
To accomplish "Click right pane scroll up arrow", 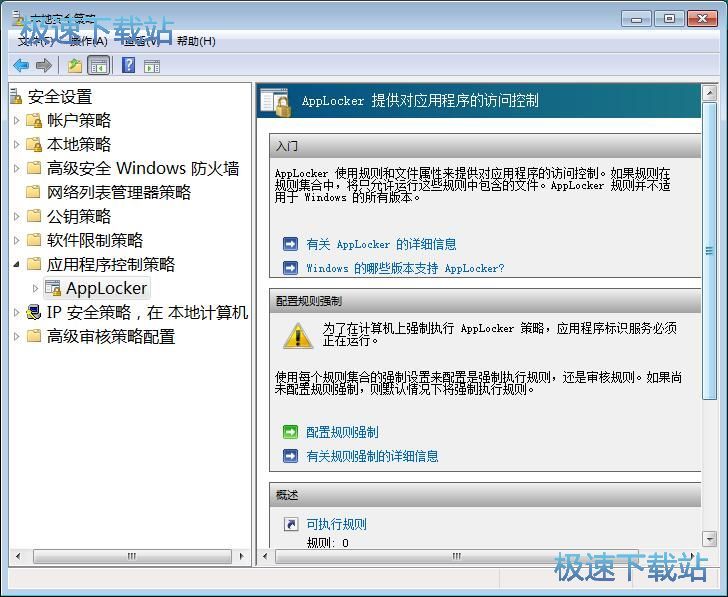I will point(709,93).
